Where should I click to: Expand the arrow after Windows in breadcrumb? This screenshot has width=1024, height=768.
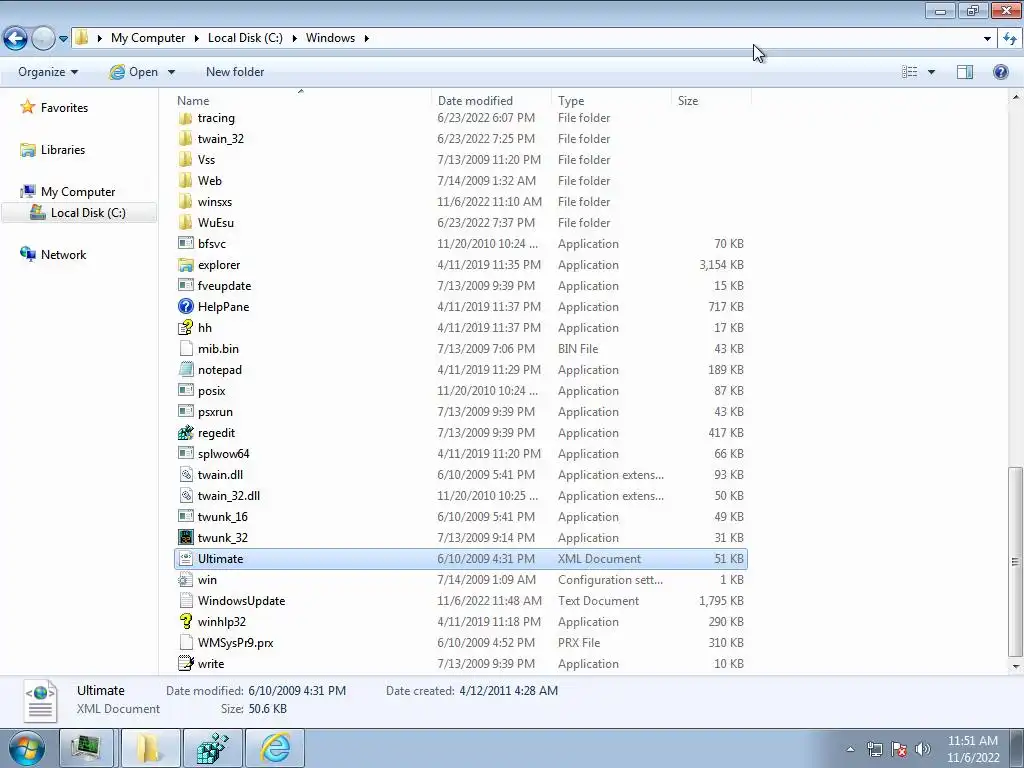366,39
